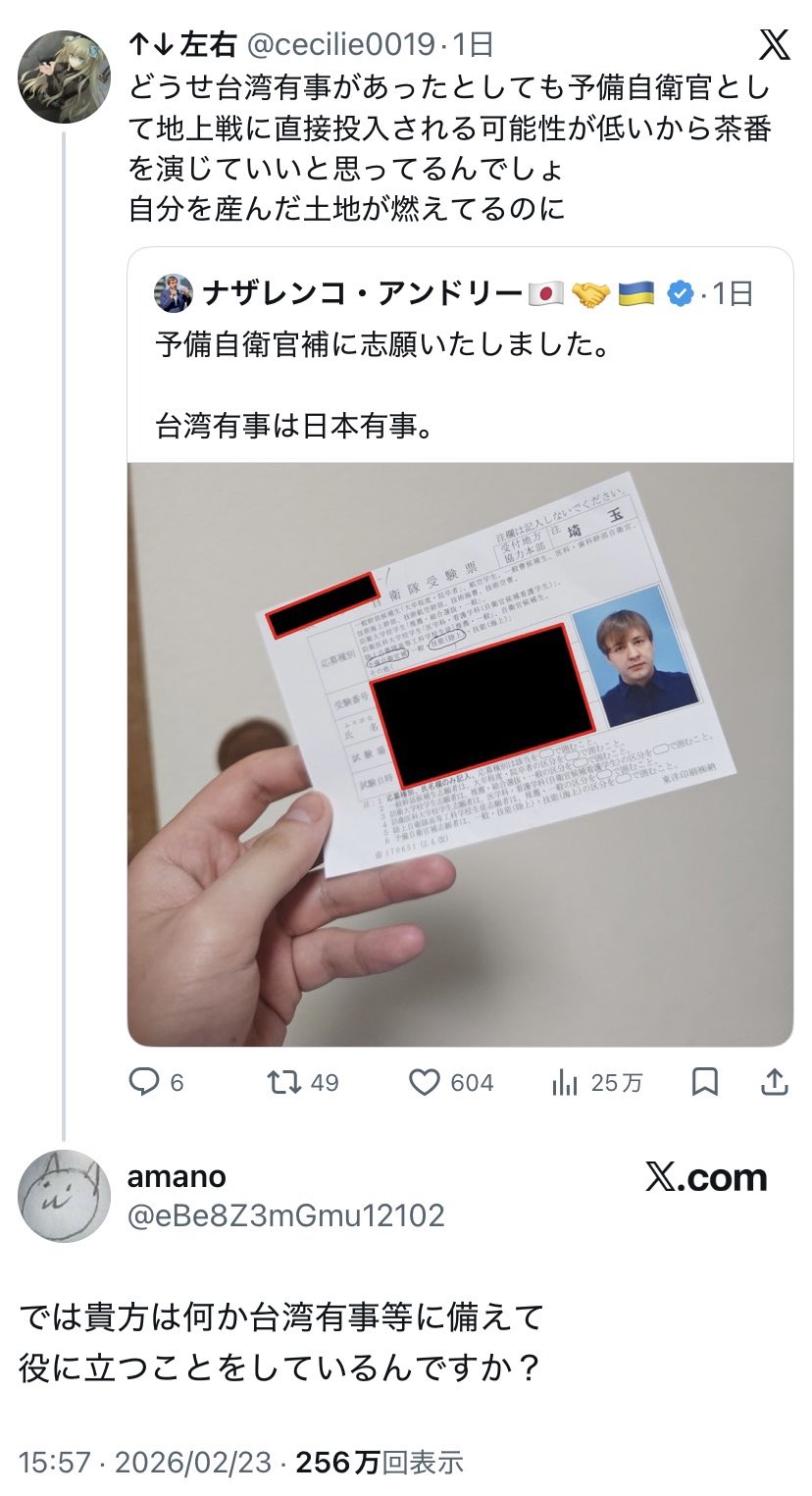This screenshot has height=1496, width=812.
Task: Open the anime avatar of 左右
Action: pos(65,77)
